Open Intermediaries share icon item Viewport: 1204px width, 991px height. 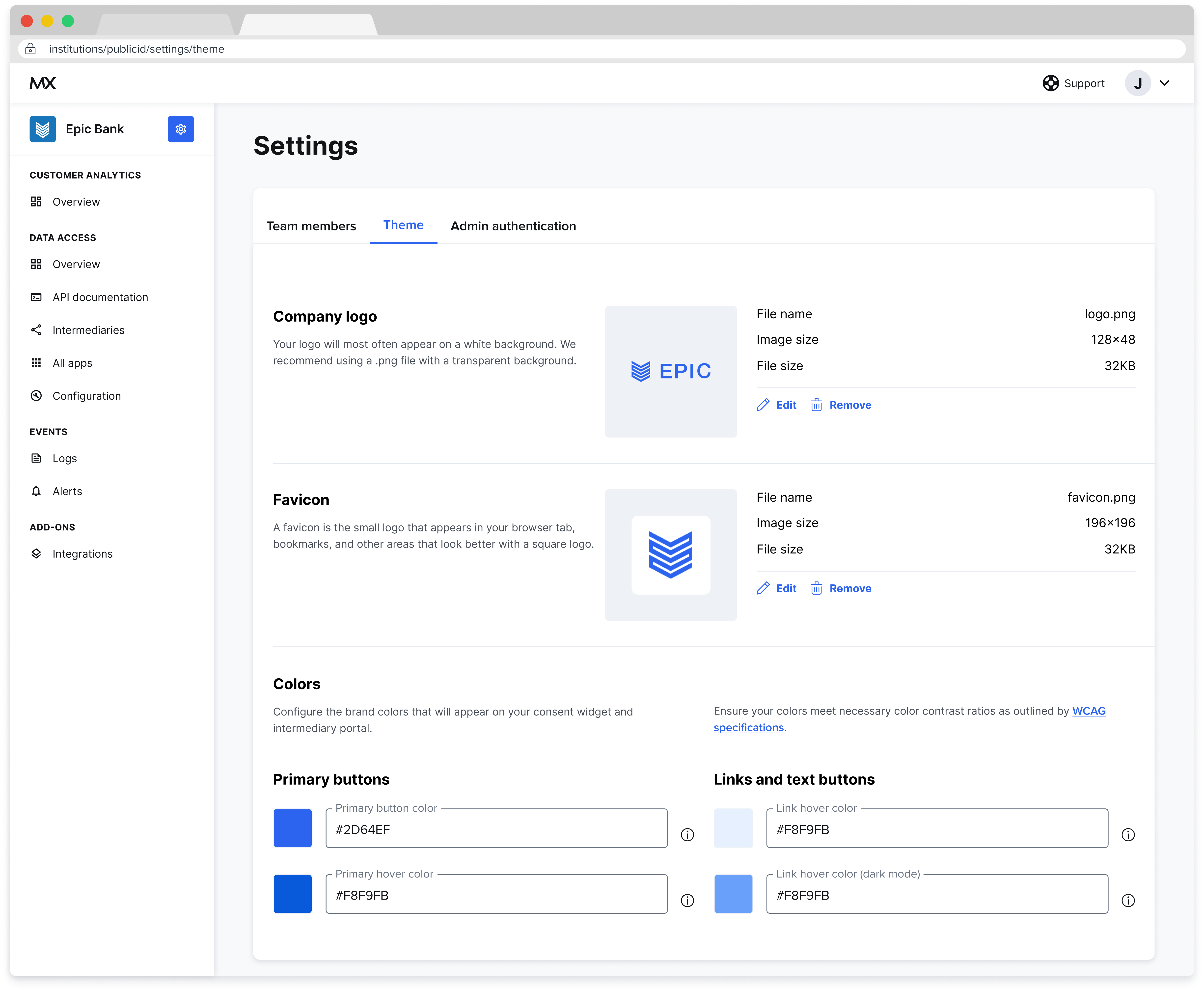point(88,330)
